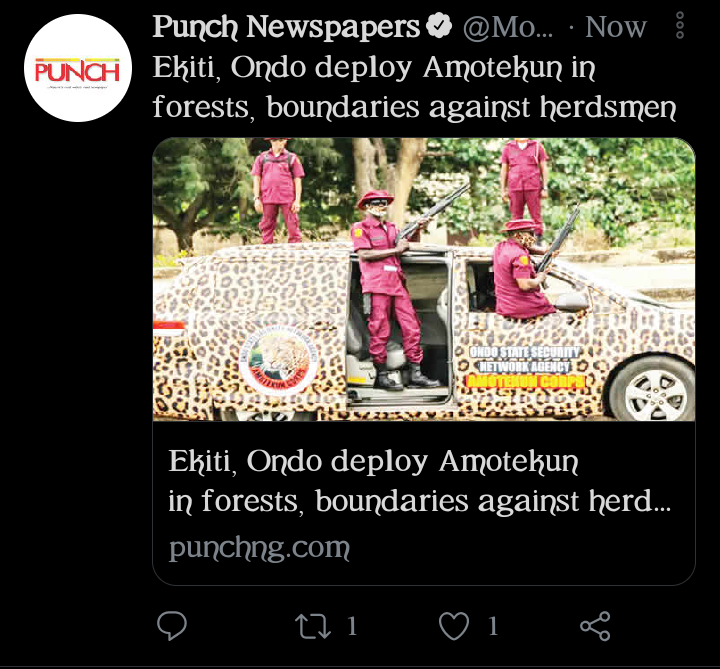
Task: Click the verified badge beside Punch Newspapers
Action: (439, 26)
